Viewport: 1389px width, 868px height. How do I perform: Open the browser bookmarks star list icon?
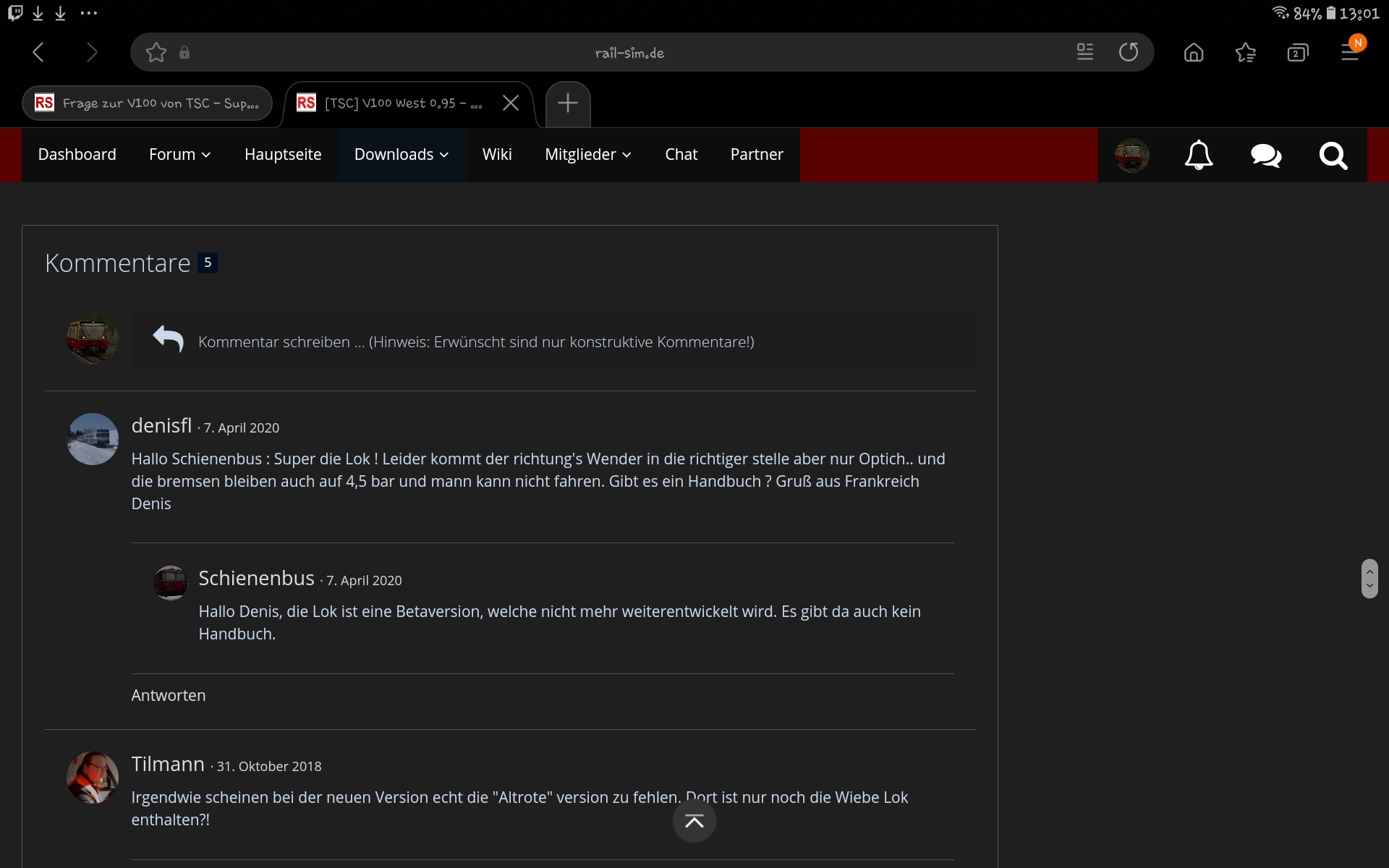(1246, 52)
